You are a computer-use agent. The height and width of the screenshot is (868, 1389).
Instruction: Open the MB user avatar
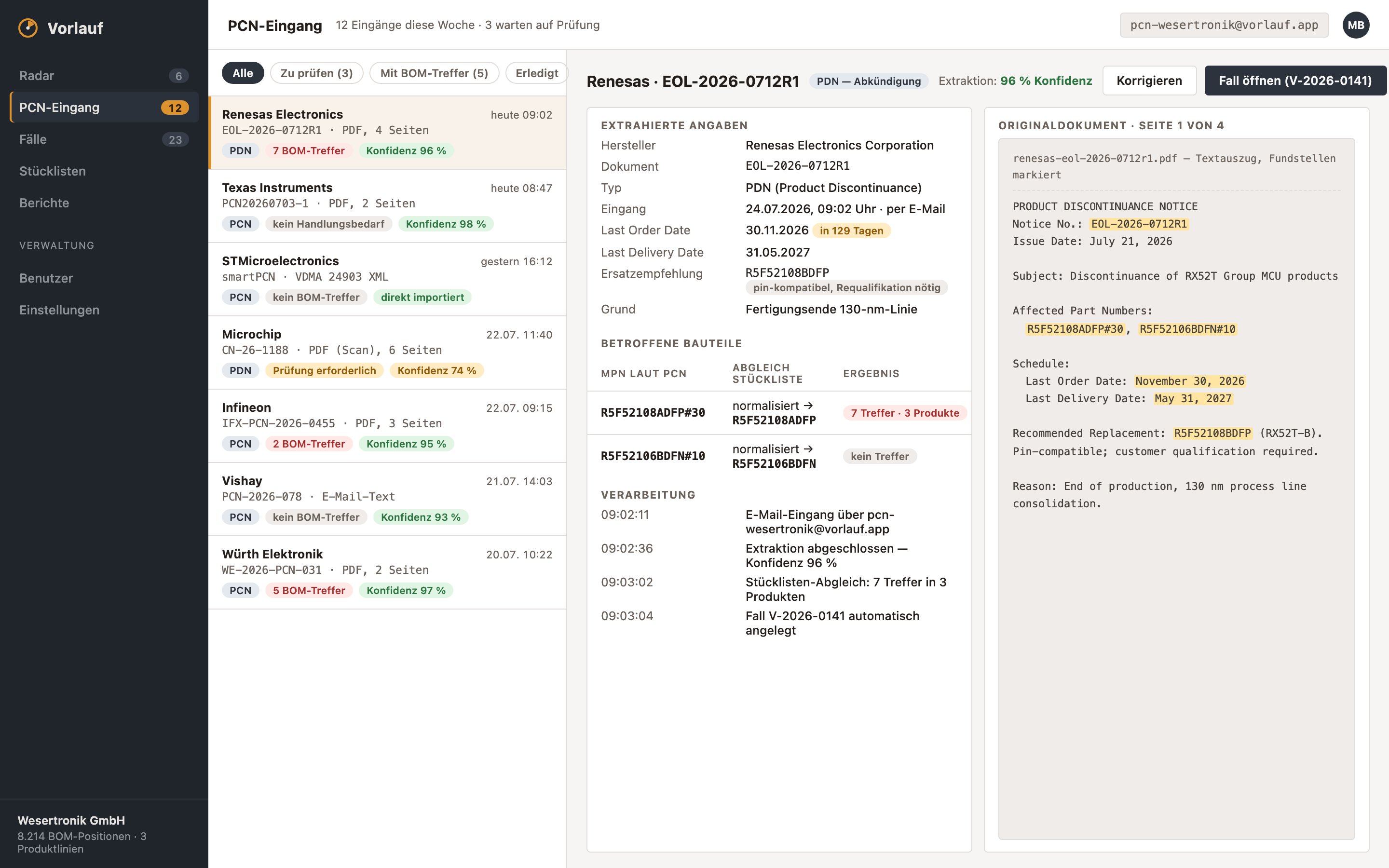click(x=1356, y=25)
